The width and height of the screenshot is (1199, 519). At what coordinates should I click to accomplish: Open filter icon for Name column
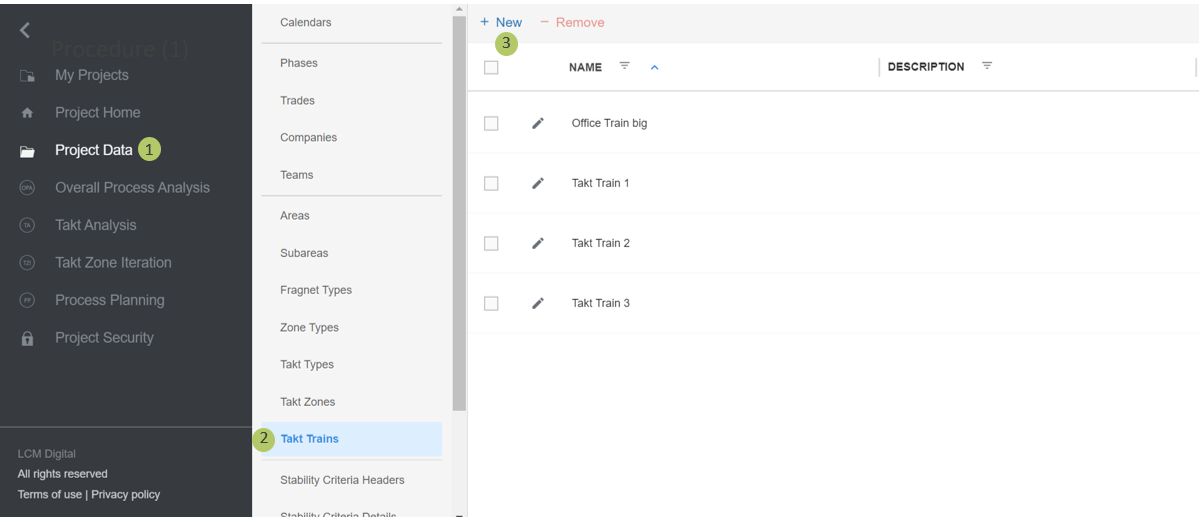625,66
